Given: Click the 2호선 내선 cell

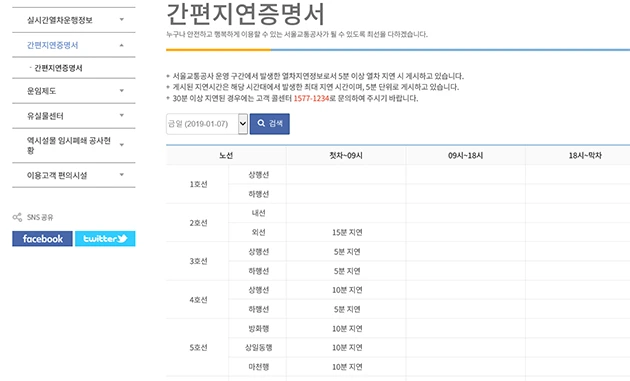Looking at the screenshot, I should 258,213.
